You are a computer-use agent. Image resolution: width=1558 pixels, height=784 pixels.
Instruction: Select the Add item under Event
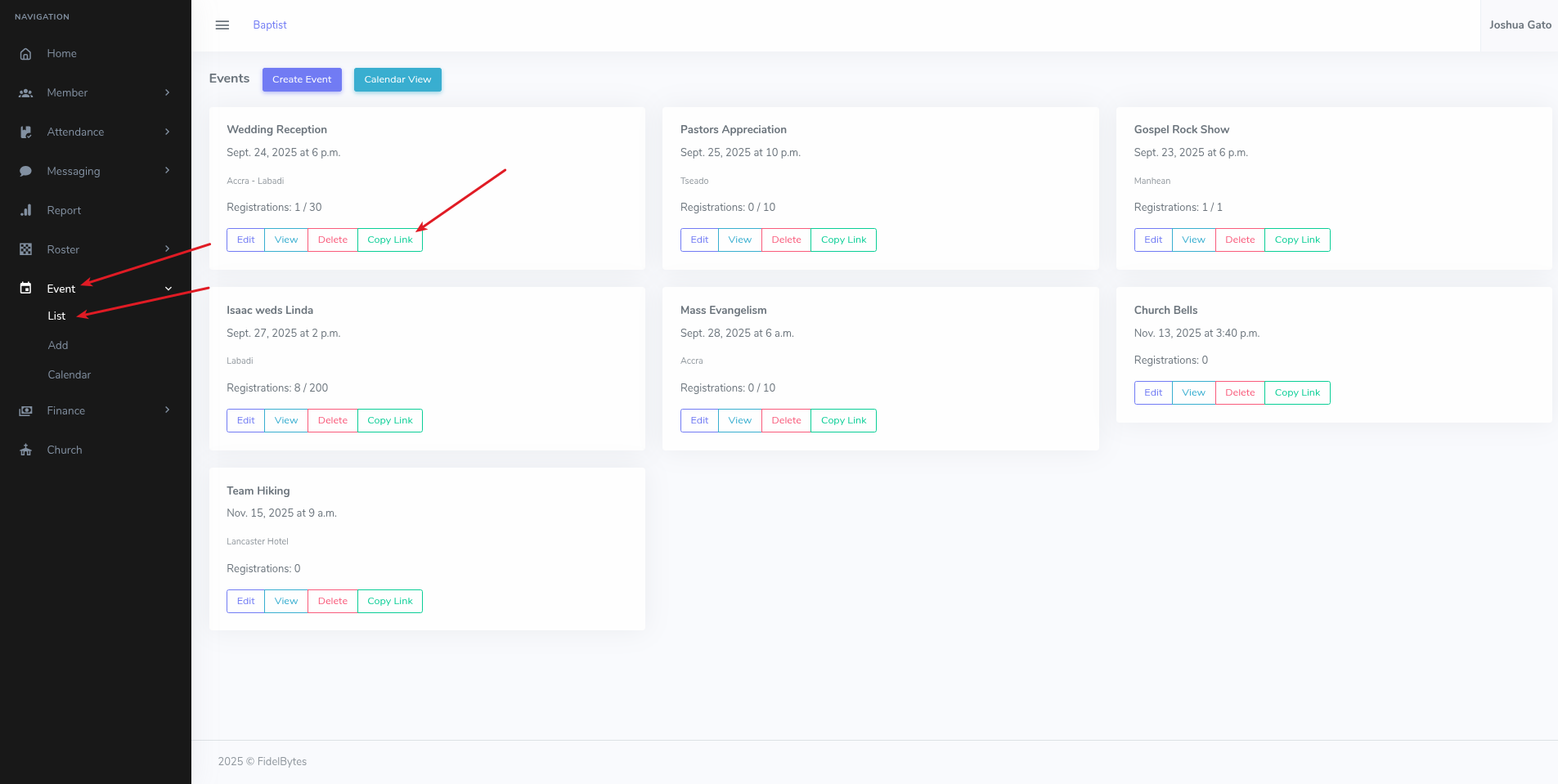point(58,346)
